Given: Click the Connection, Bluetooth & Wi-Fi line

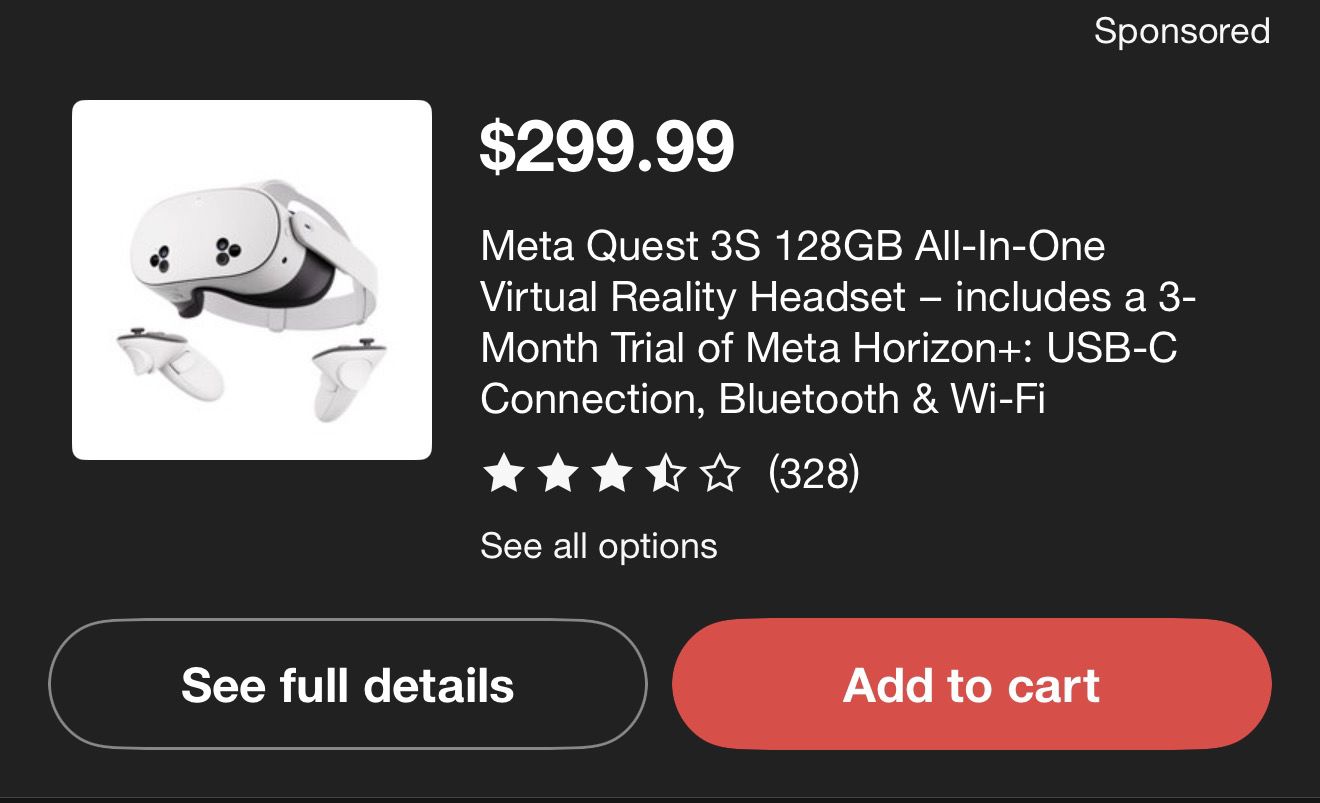Looking at the screenshot, I should click(762, 398).
